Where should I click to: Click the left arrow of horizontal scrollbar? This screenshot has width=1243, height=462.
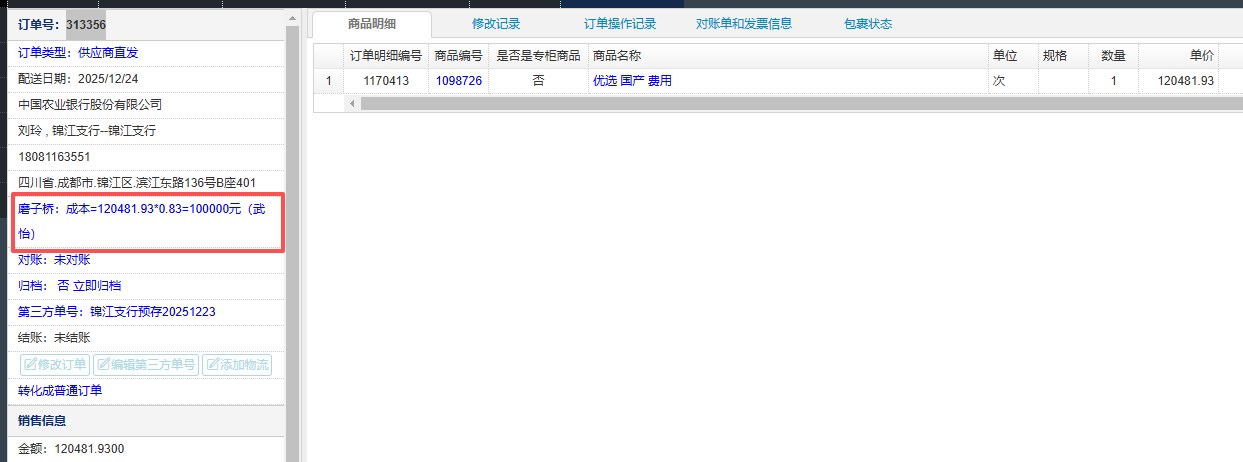click(351, 103)
